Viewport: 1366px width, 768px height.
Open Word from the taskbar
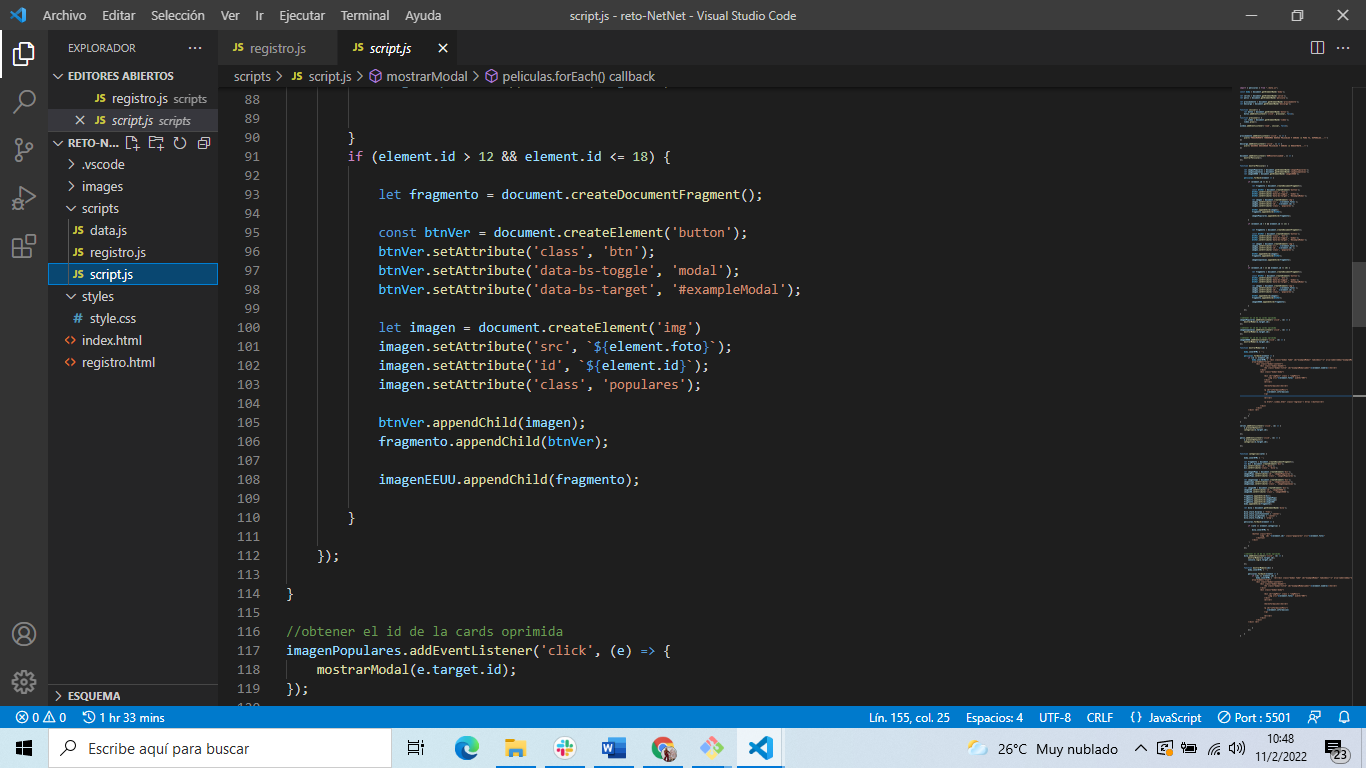click(x=613, y=748)
